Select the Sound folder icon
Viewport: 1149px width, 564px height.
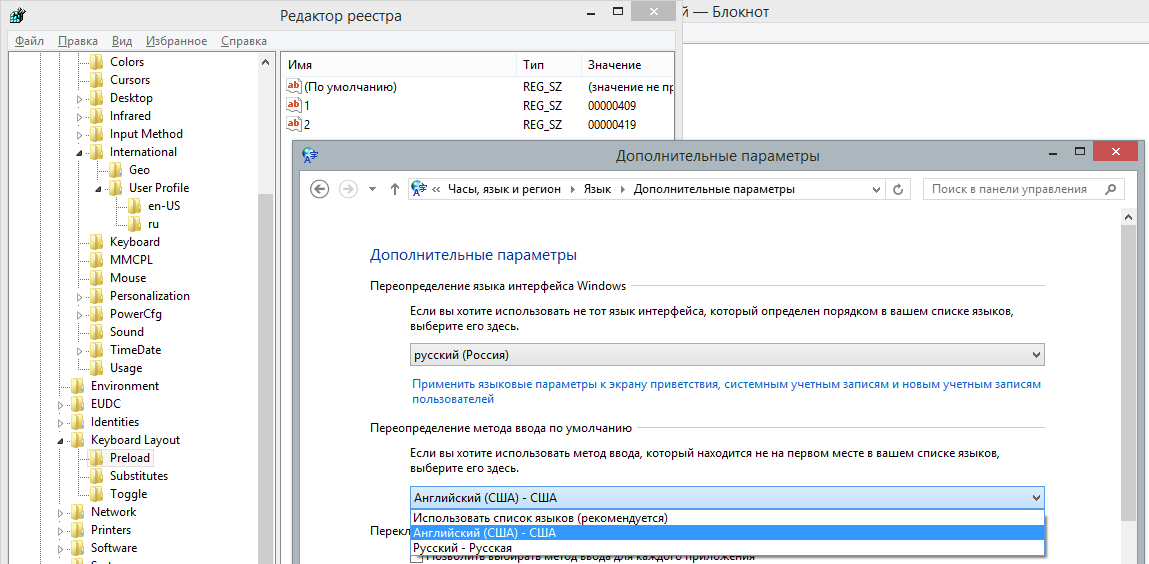(97, 332)
